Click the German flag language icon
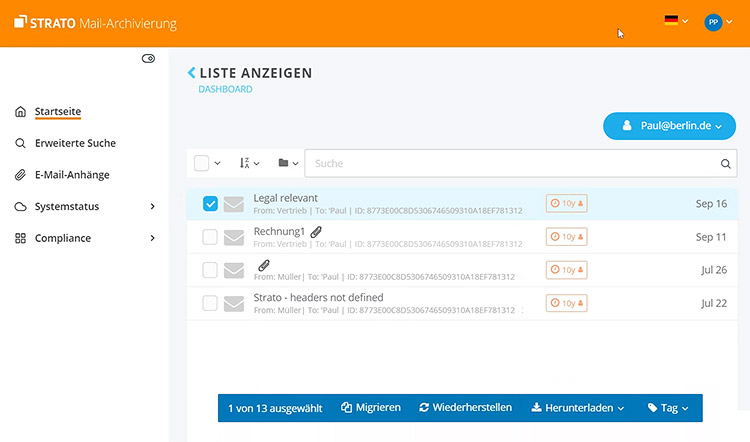The height and width of the screenshot is (442, 750). coord(671,21)
